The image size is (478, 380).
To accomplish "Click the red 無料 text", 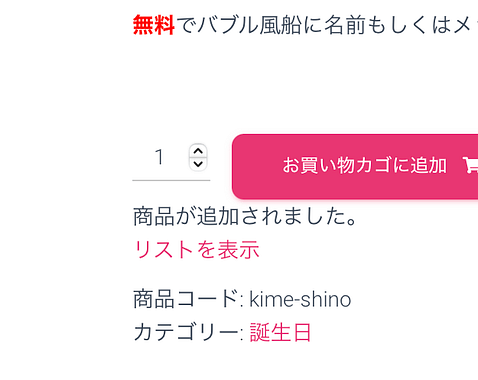I will tap(154, 25).
